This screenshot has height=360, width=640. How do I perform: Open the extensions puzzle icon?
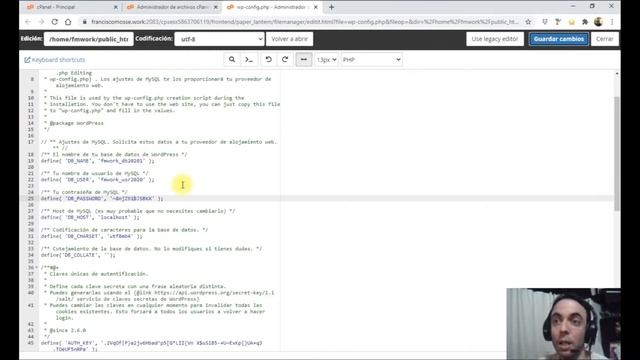tap(584, 22)
